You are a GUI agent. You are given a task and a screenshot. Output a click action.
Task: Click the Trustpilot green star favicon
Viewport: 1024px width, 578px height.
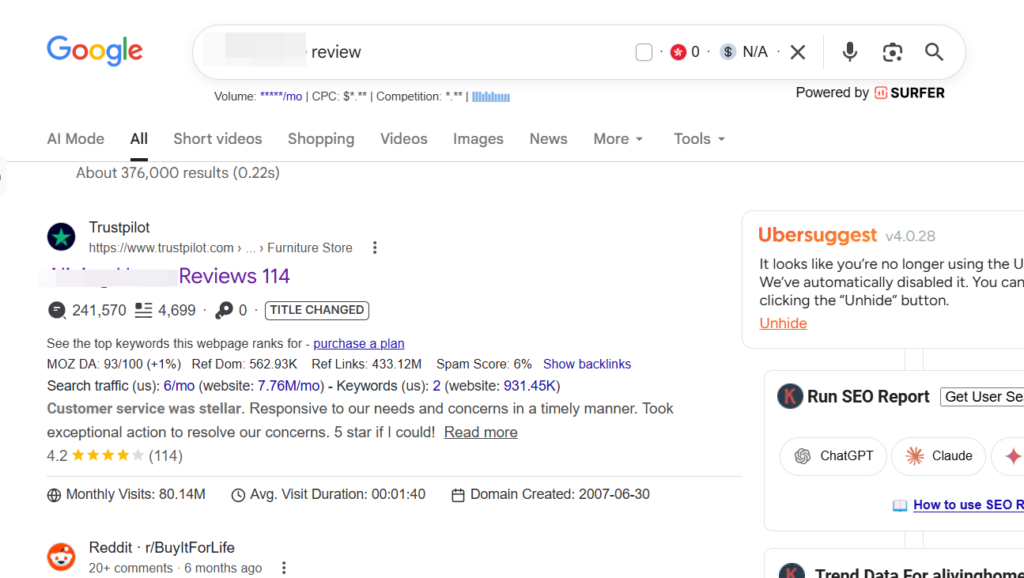point(61,237)
